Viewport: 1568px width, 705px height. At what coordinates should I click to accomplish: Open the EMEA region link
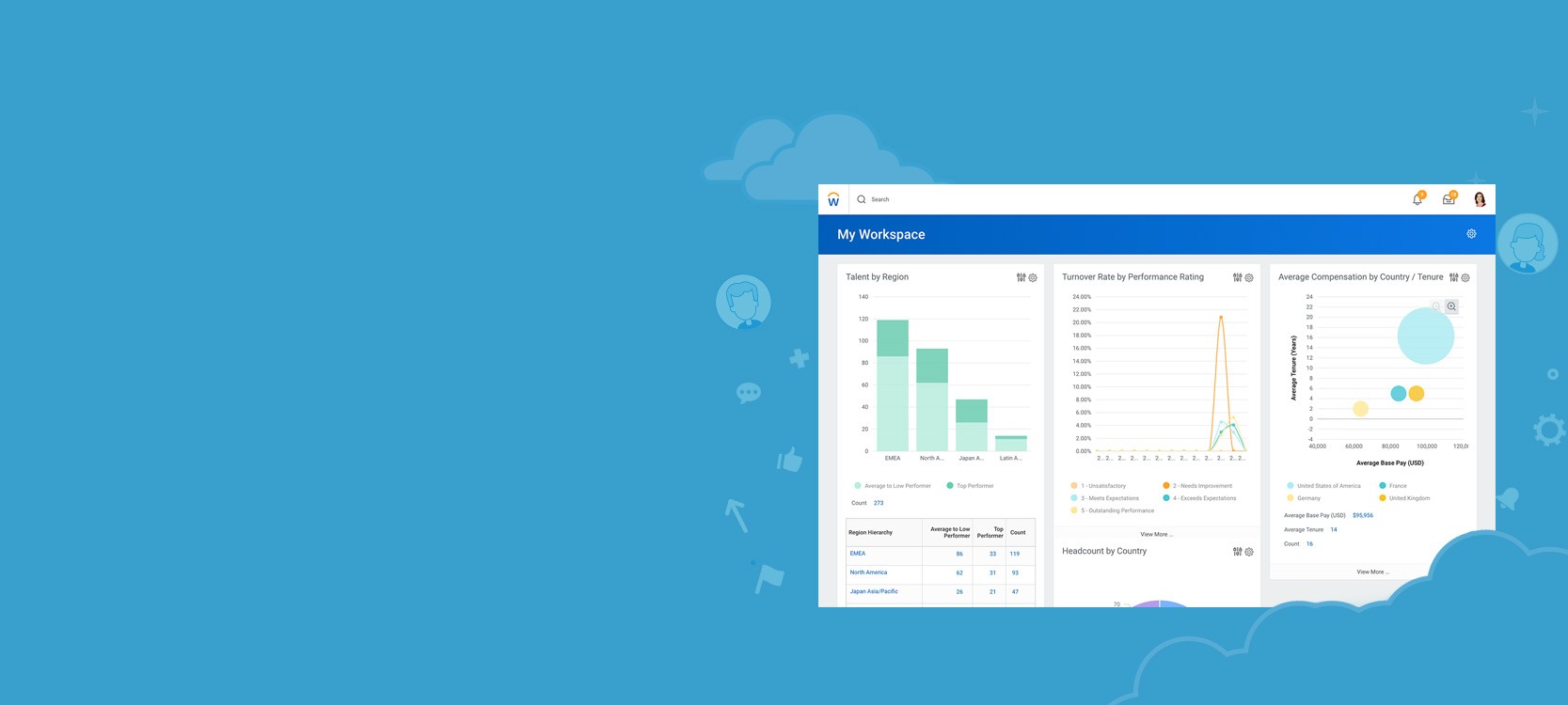click(858, 554)
